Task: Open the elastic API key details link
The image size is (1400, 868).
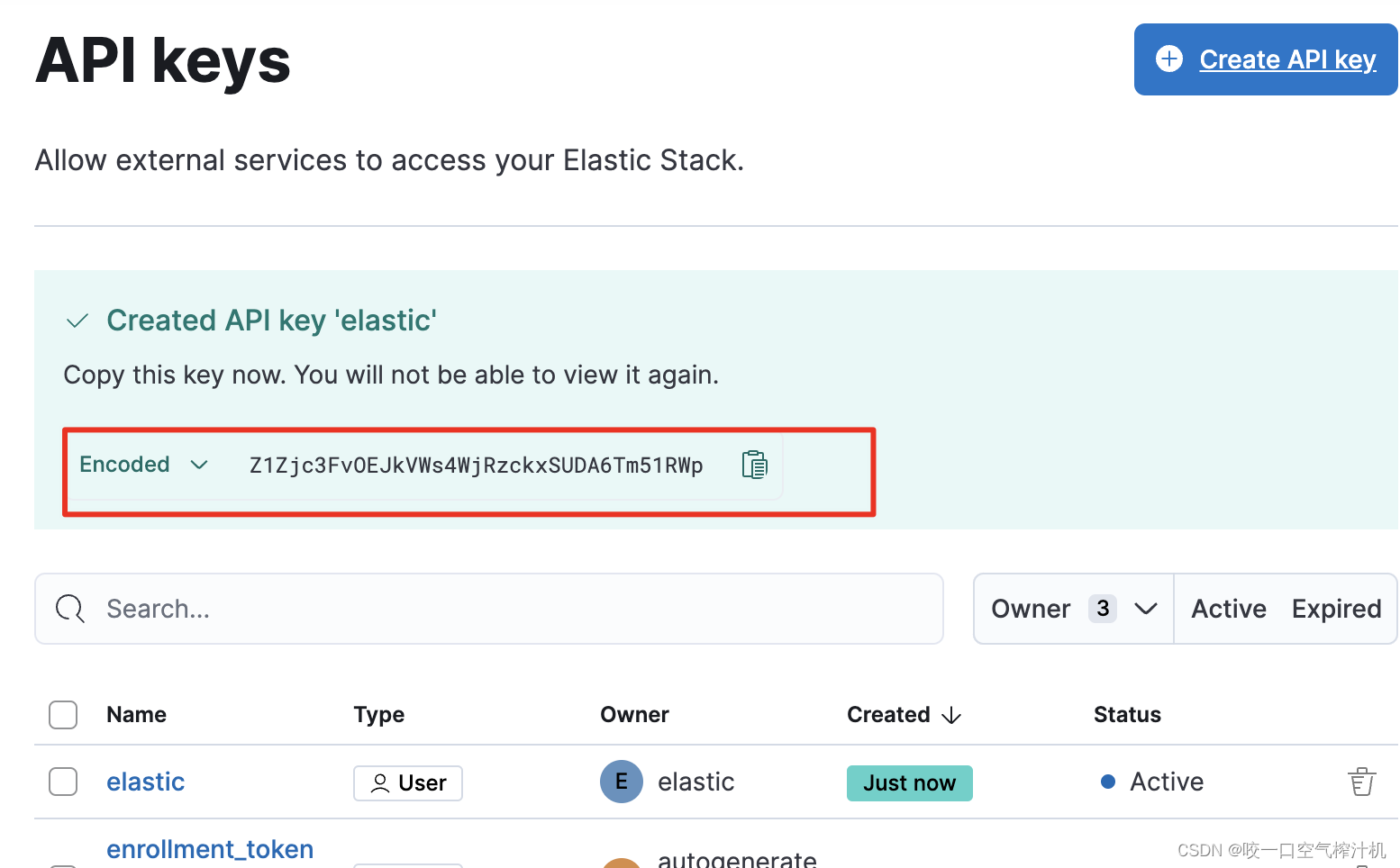Action: 145,782
